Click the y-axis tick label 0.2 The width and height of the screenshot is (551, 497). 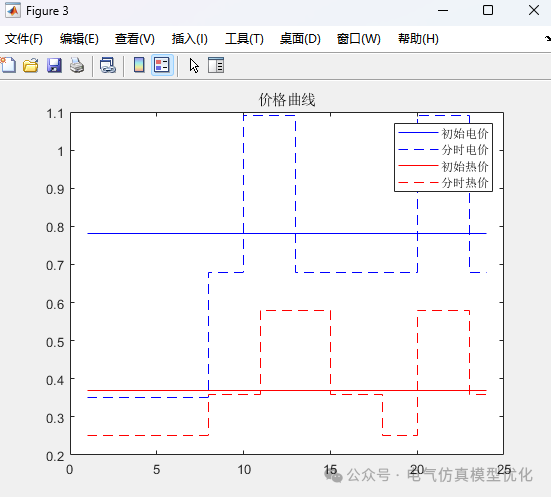coord(55,456)
